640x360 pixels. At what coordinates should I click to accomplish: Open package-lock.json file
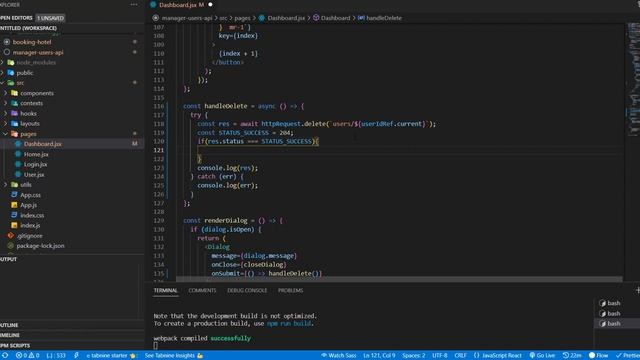[x=40, y=246]
